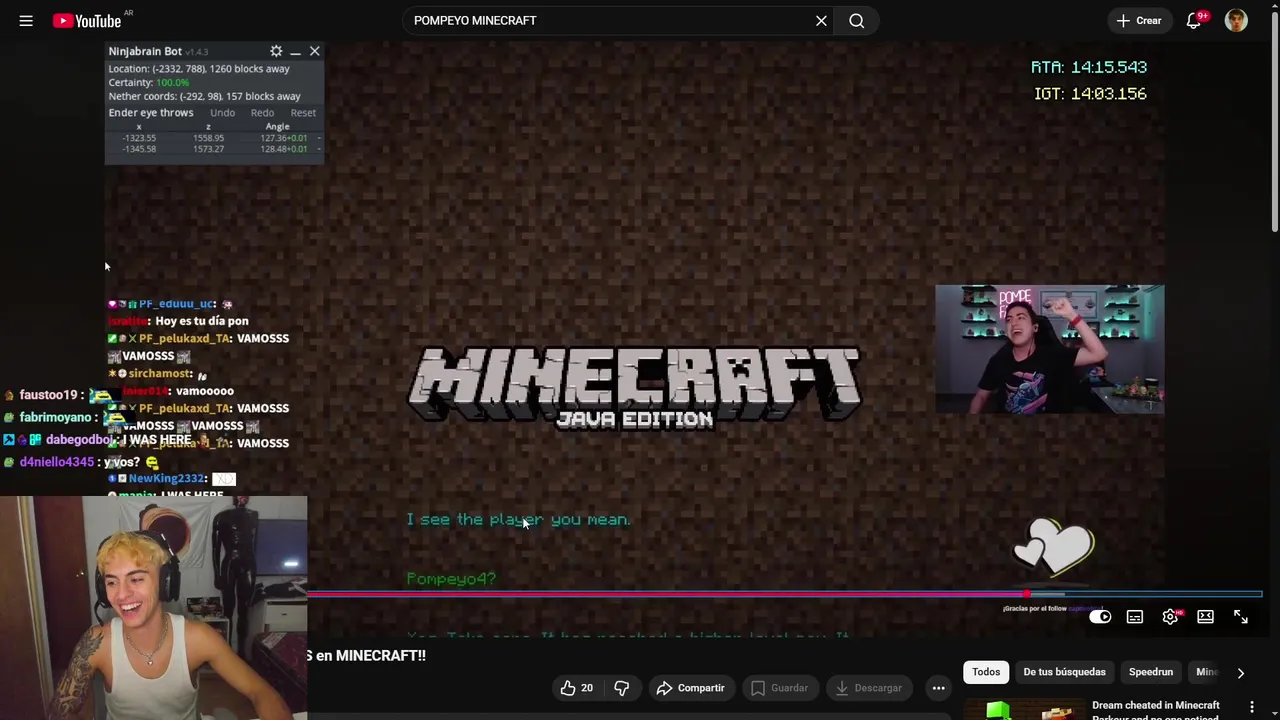Select the Speedrun filter chip
1280x720 pixels.
pyautogui.click(x=1151, y=672)
